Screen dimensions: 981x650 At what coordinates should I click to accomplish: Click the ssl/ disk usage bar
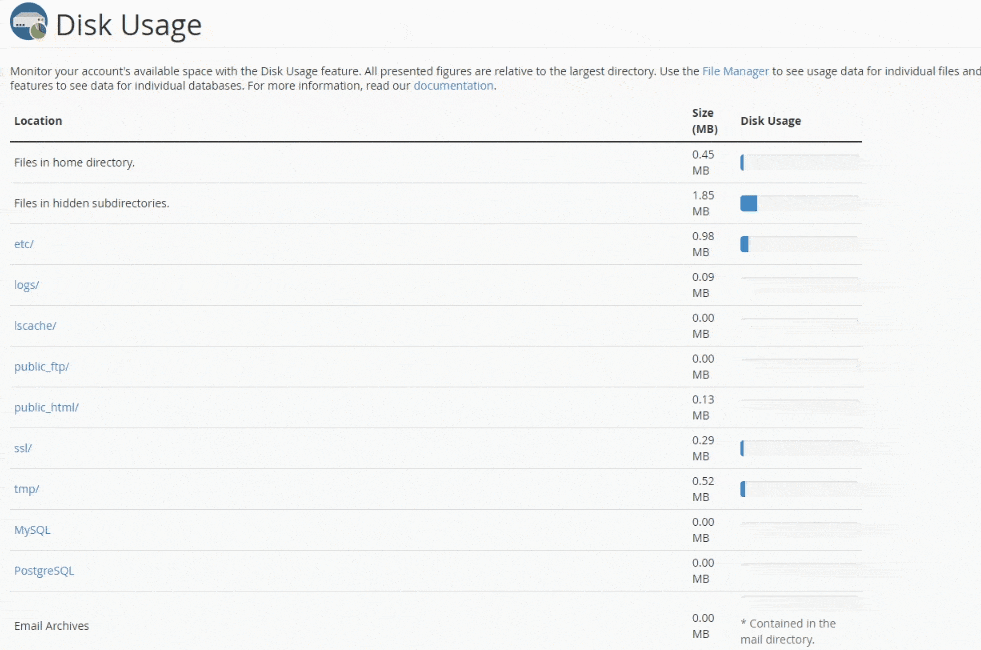coord(800,448)
